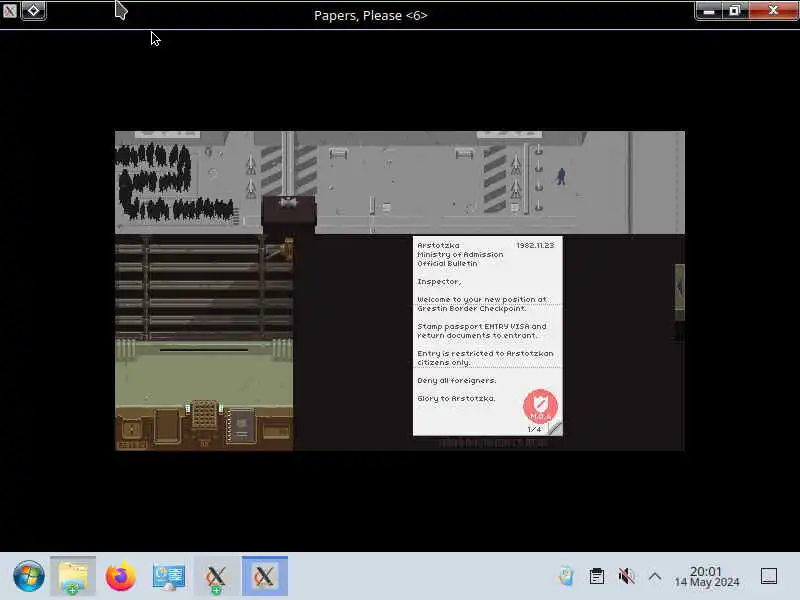
Task: Click the red M.O.A seal stamp
Action: [x=540, y=406]
